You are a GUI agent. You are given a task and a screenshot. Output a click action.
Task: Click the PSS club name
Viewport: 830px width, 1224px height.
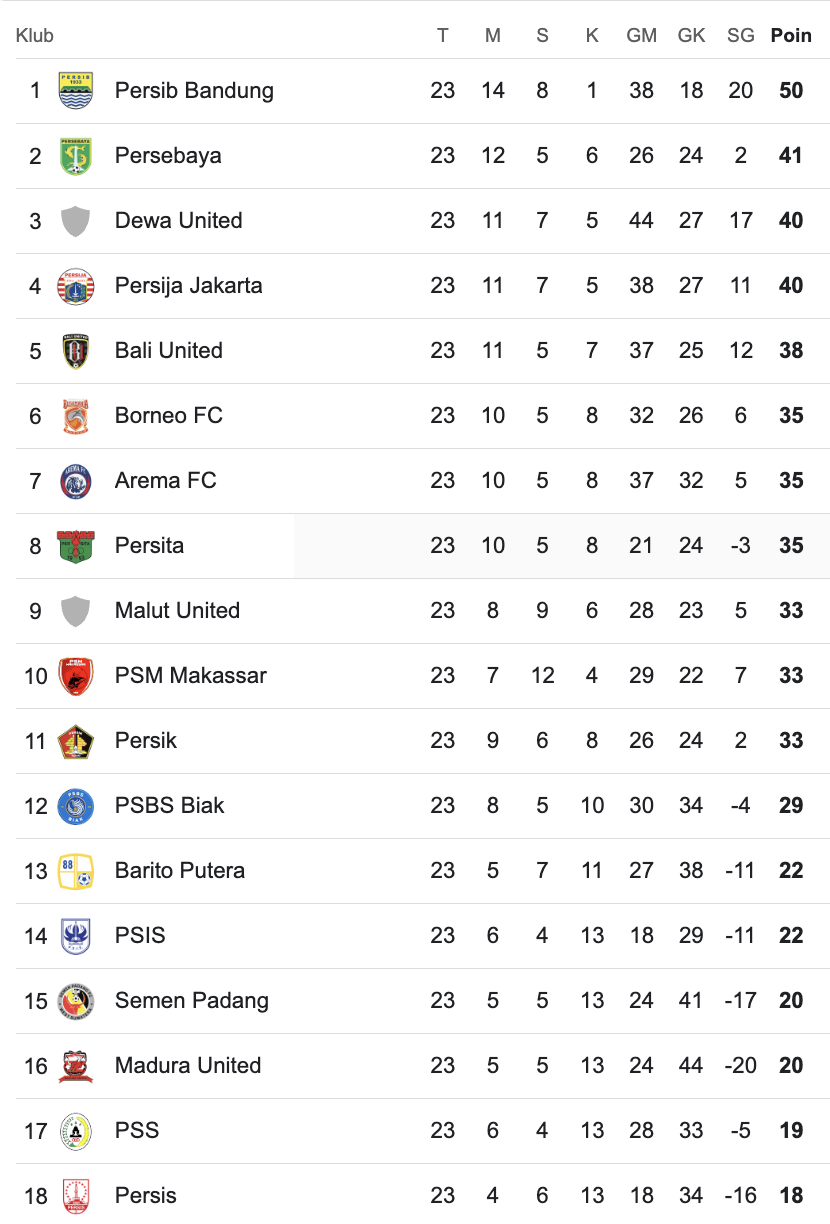[x=137, y=1131]
